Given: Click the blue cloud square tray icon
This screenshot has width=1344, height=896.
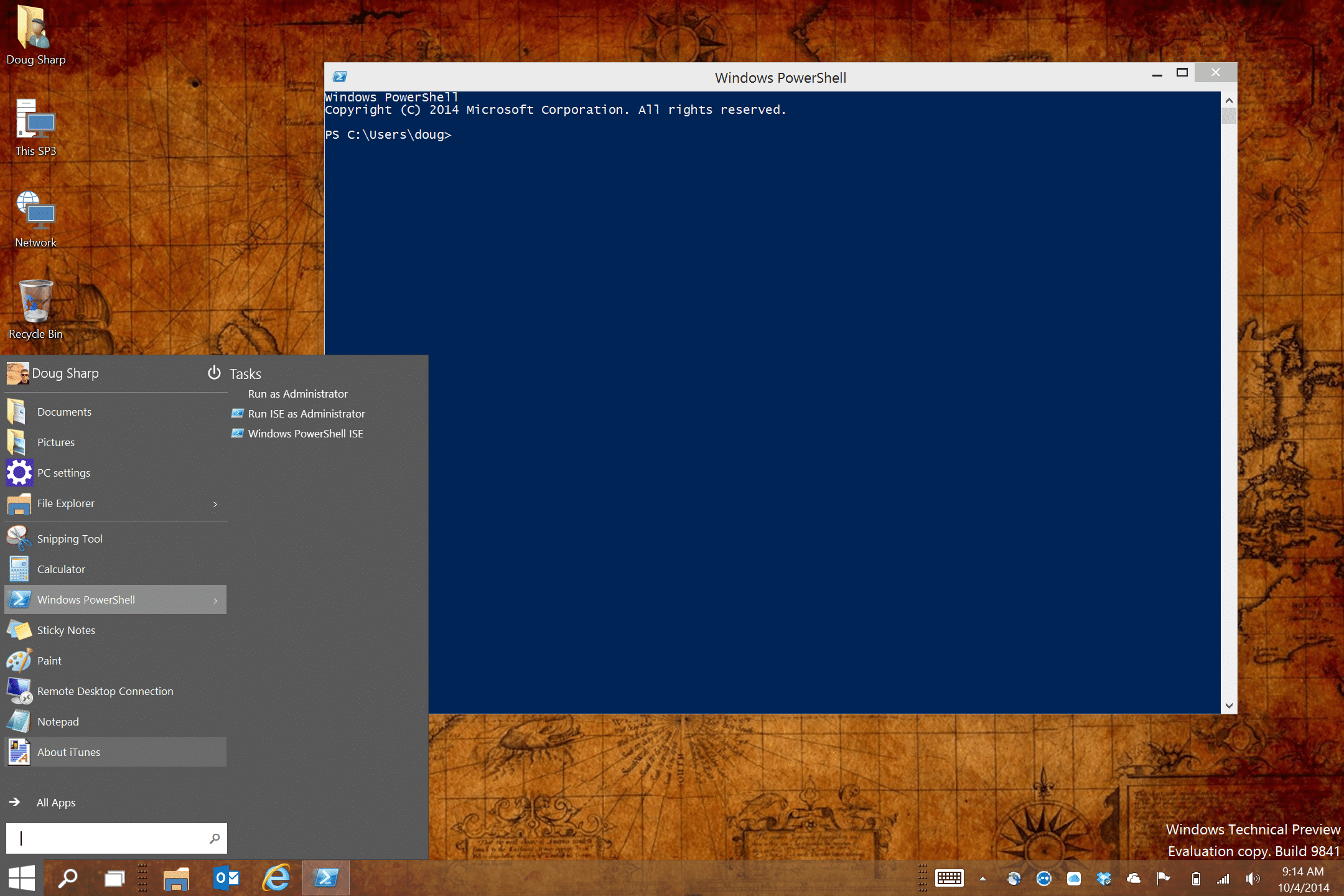Looking at the screenshot, I should pyautogui.click(x=1074, y=879).
